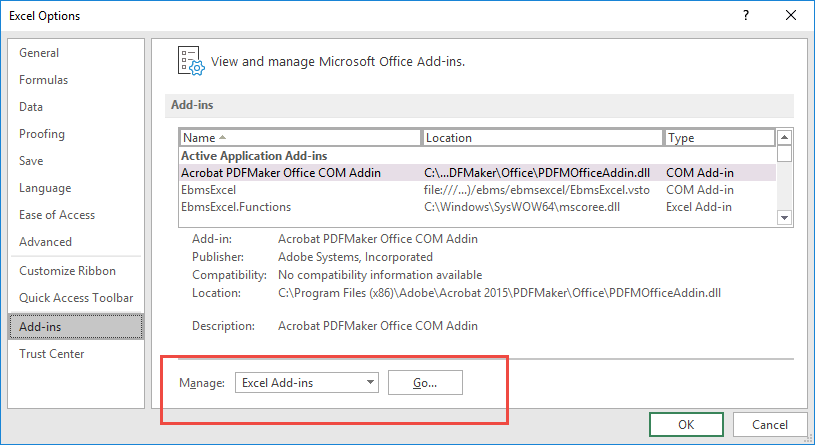The height and width of the screenshot is (445, 815).
Task: Open the Manage Excel Add-ins dropdown
Action: pyautogui.click(x=307, y=382)
